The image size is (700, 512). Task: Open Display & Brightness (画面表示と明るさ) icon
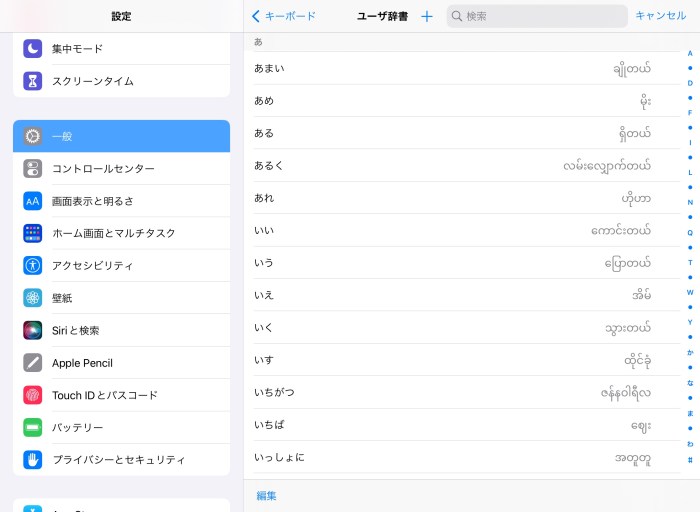[33, 201]
